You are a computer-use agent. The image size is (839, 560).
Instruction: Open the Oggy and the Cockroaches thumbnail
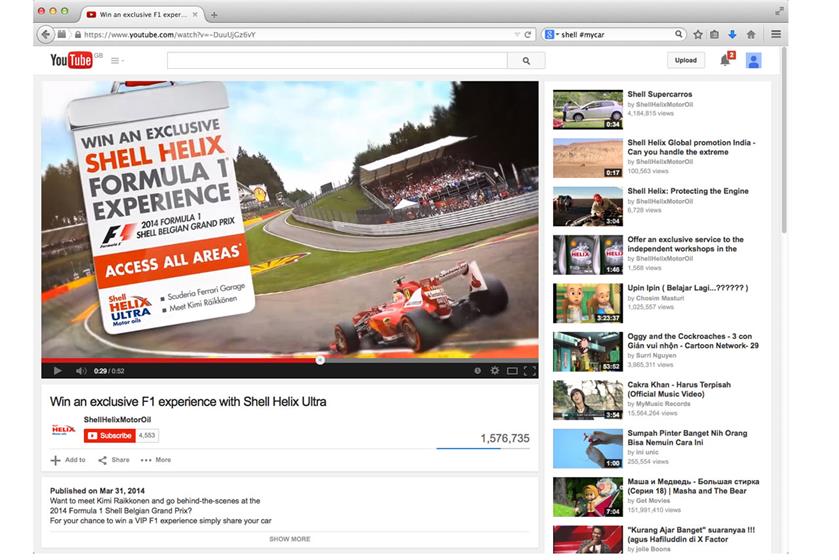[588, 351]
